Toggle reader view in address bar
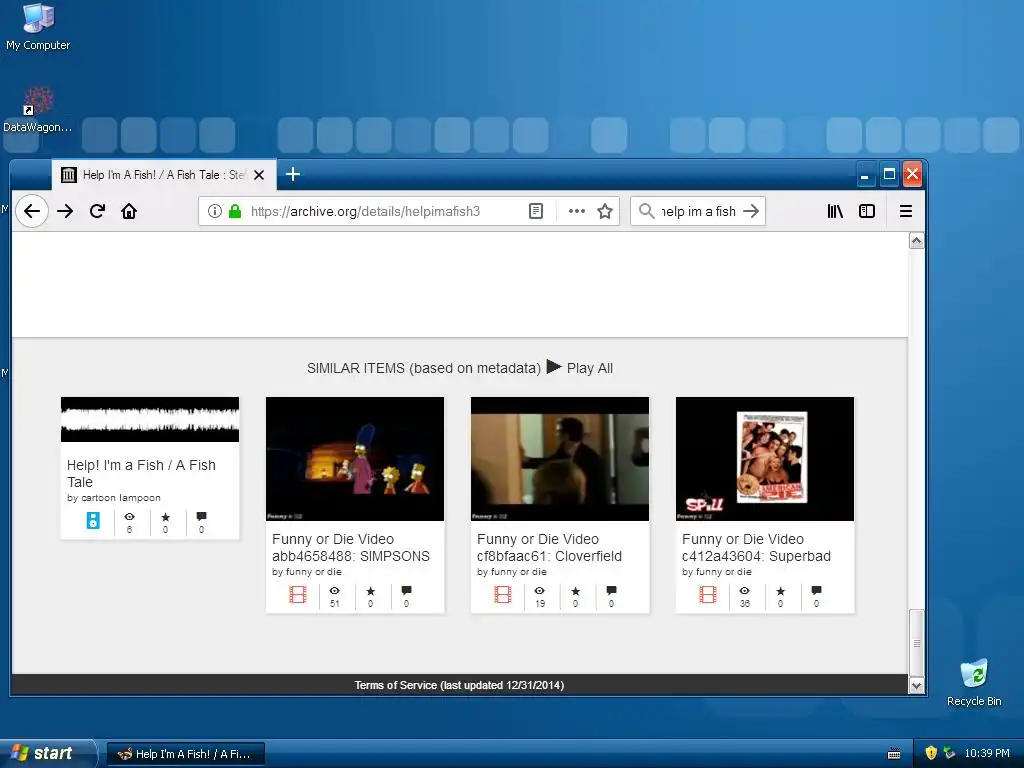 (x=536, y=211)
